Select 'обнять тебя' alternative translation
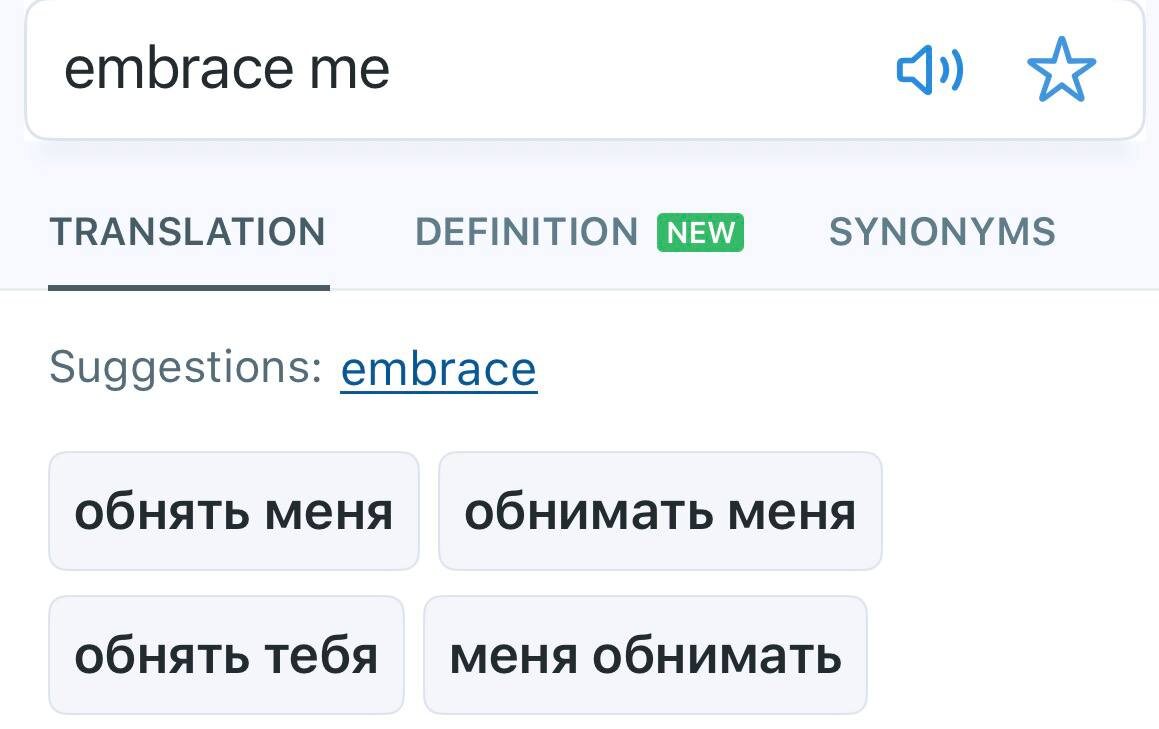The width and height of the screenshot is (1159, 729). tap(226, 654)
